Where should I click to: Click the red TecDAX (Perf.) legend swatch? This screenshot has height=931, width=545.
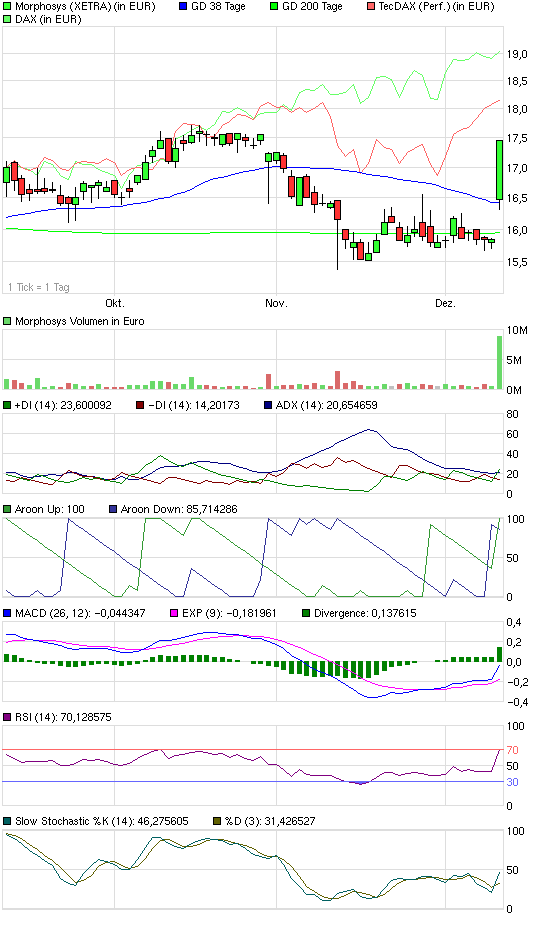click(x=370, y=7)
